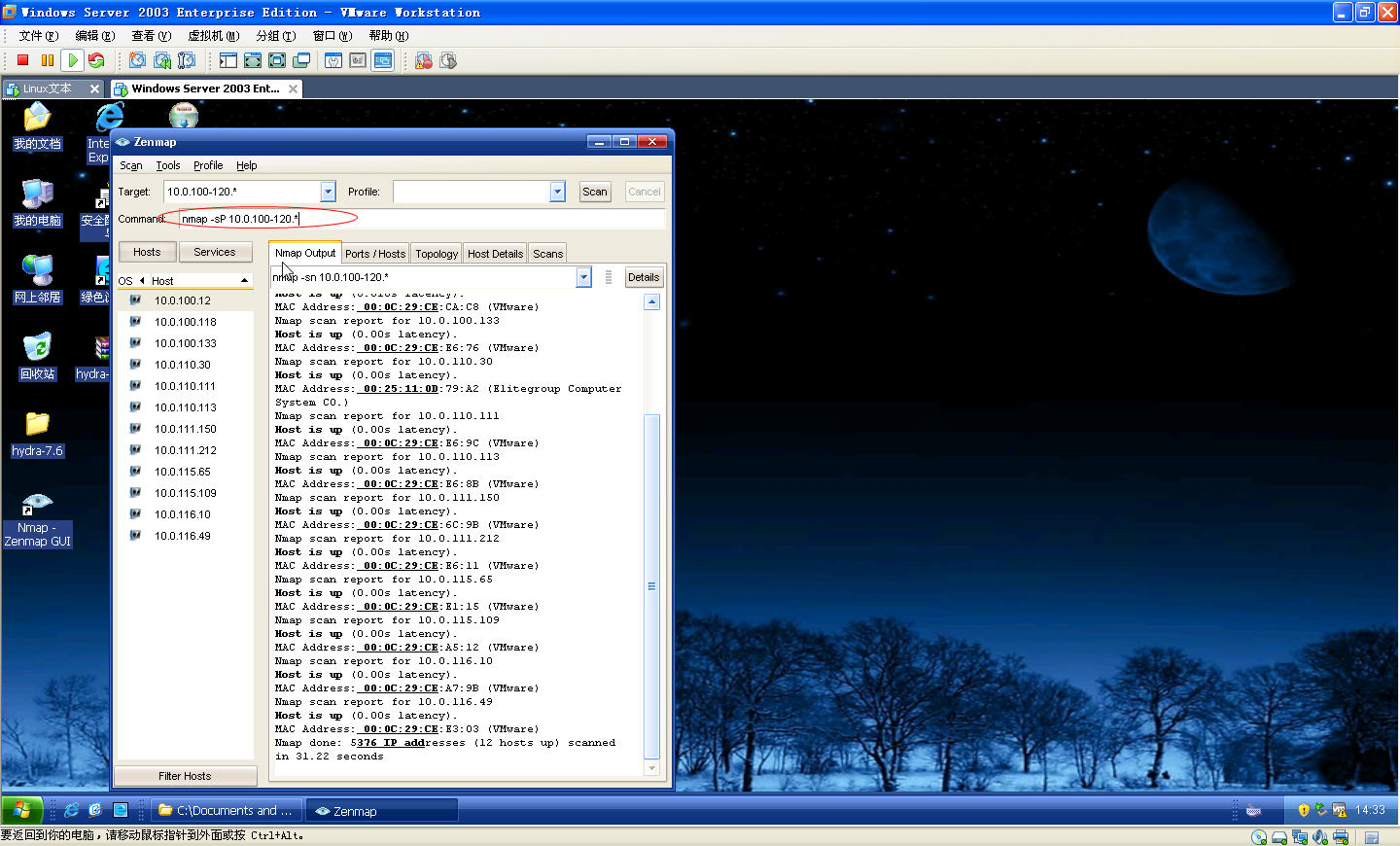Expand the scan command dropdown in Nmap Output
Viewport: 1400px width, 846px height.
coord(583,277)
